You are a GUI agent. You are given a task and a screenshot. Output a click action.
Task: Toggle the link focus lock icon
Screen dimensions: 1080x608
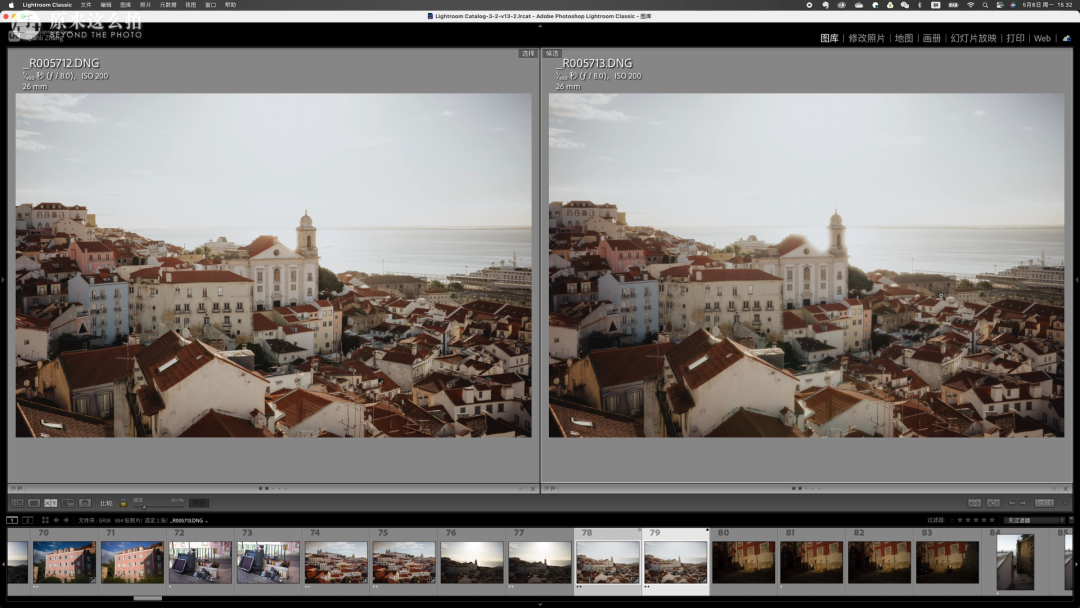[123, 503]
